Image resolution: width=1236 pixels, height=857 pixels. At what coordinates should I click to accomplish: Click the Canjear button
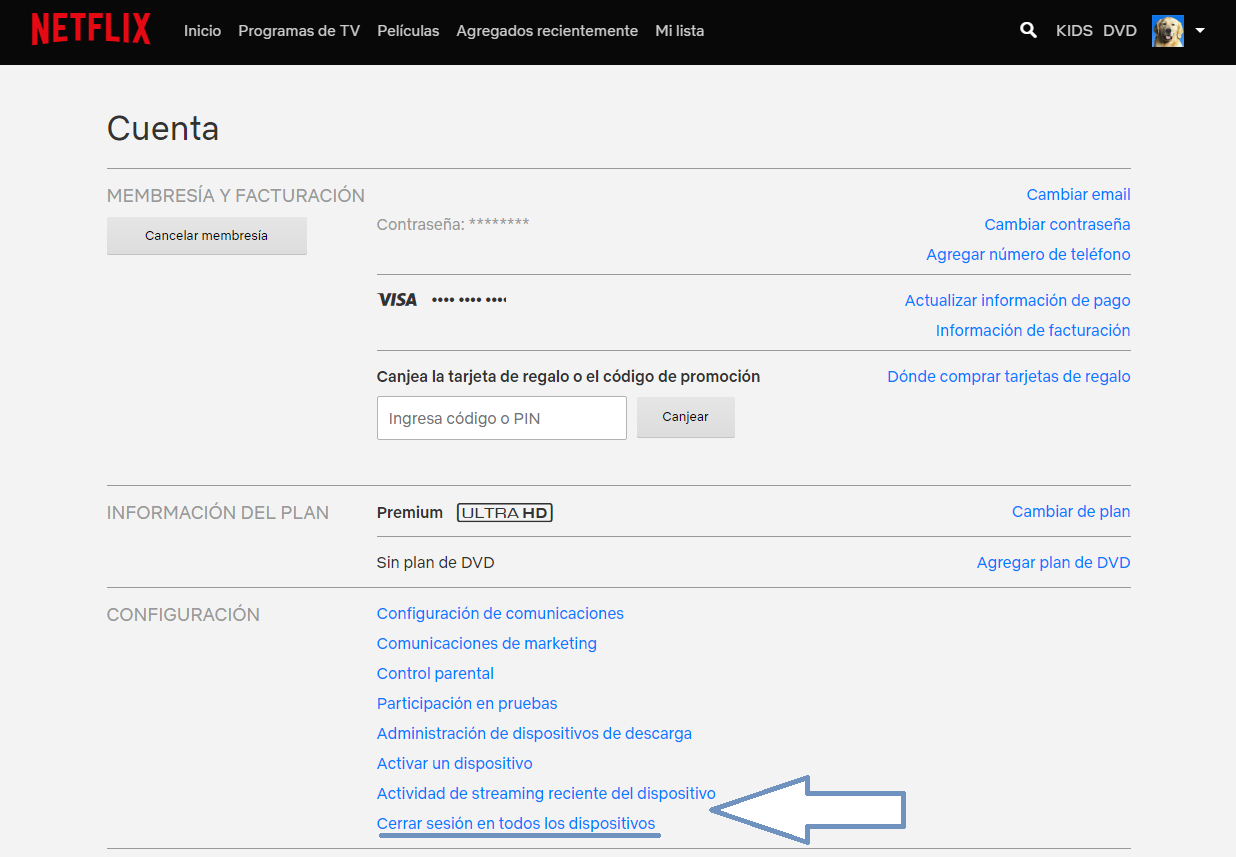point(686,417)
